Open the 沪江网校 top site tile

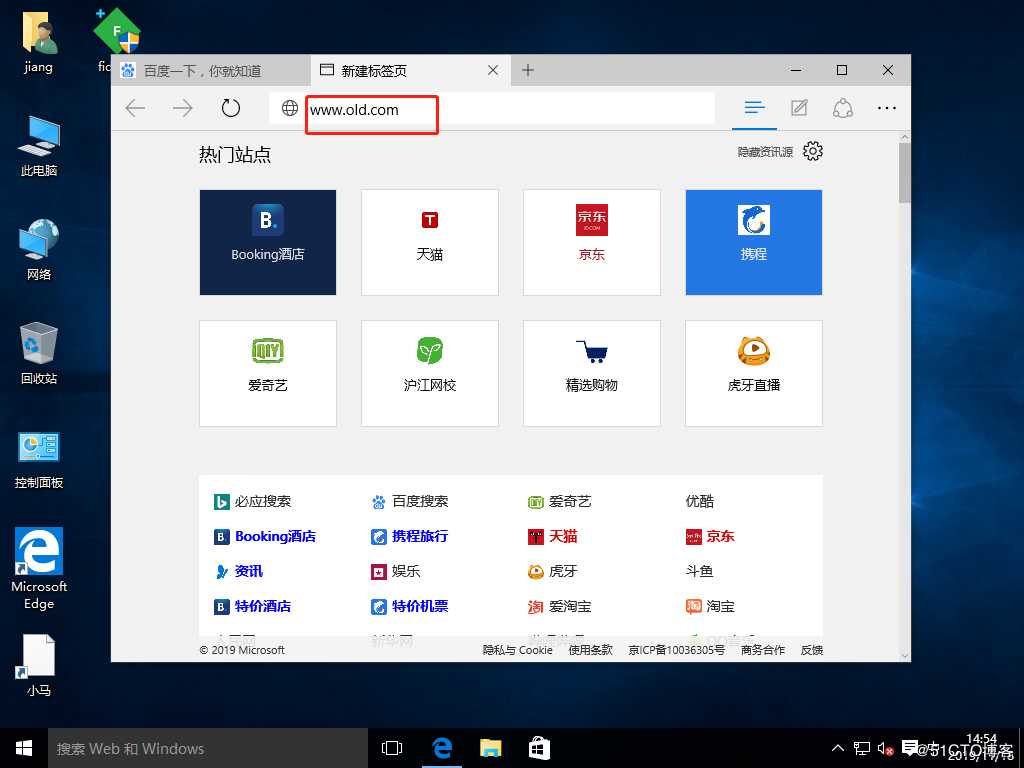tap(430, 373)
